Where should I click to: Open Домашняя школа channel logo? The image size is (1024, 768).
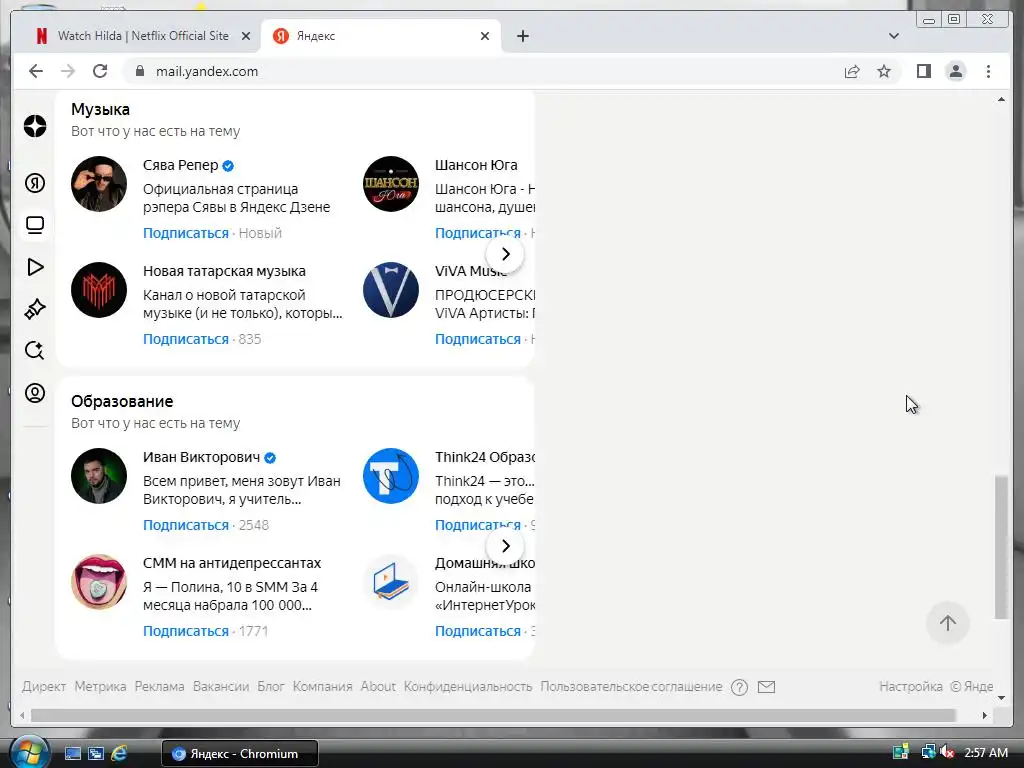coord(391,582)
